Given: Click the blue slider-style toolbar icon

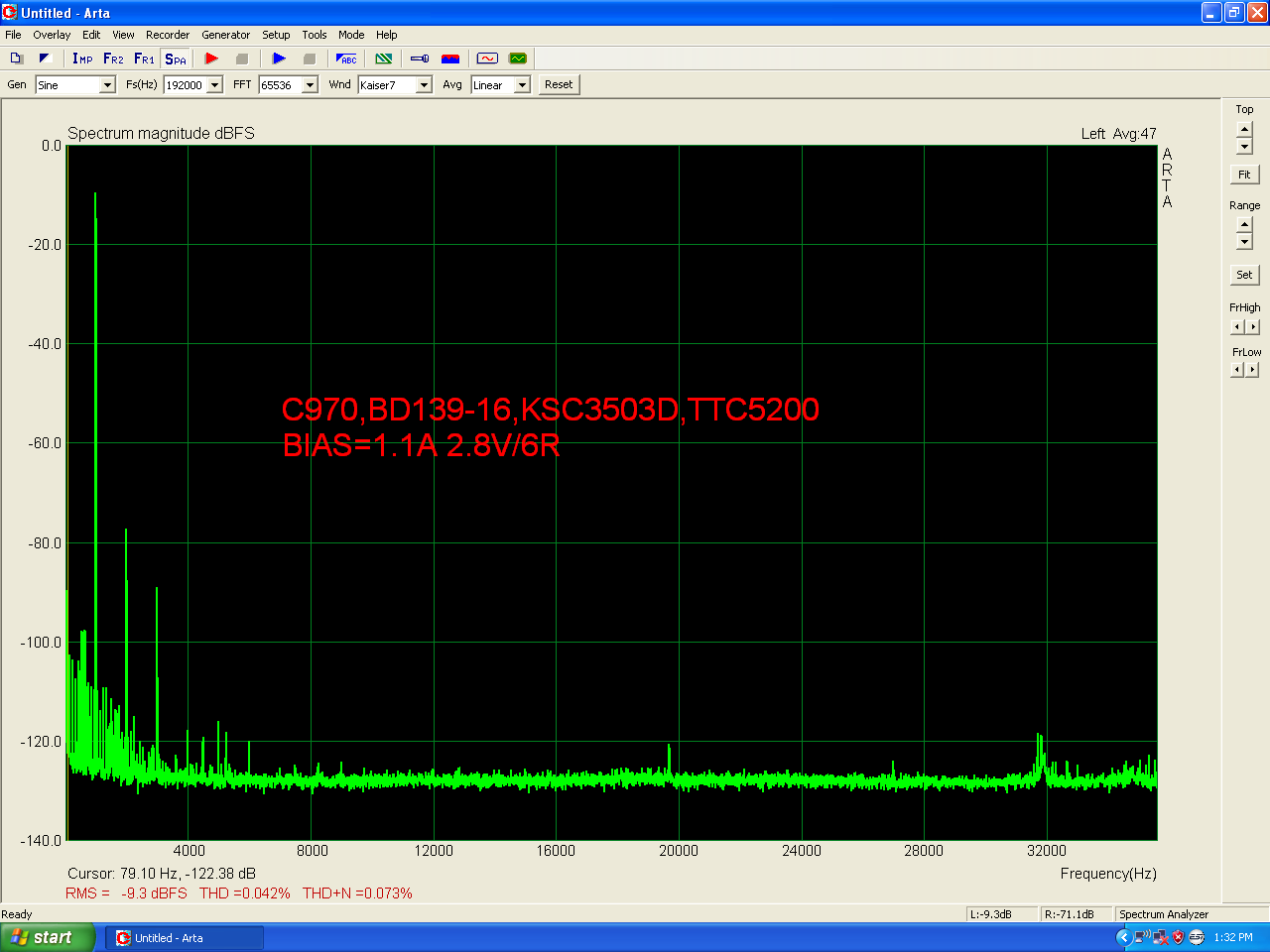Looking at the screenshot, I should click(x=420, y=59).
